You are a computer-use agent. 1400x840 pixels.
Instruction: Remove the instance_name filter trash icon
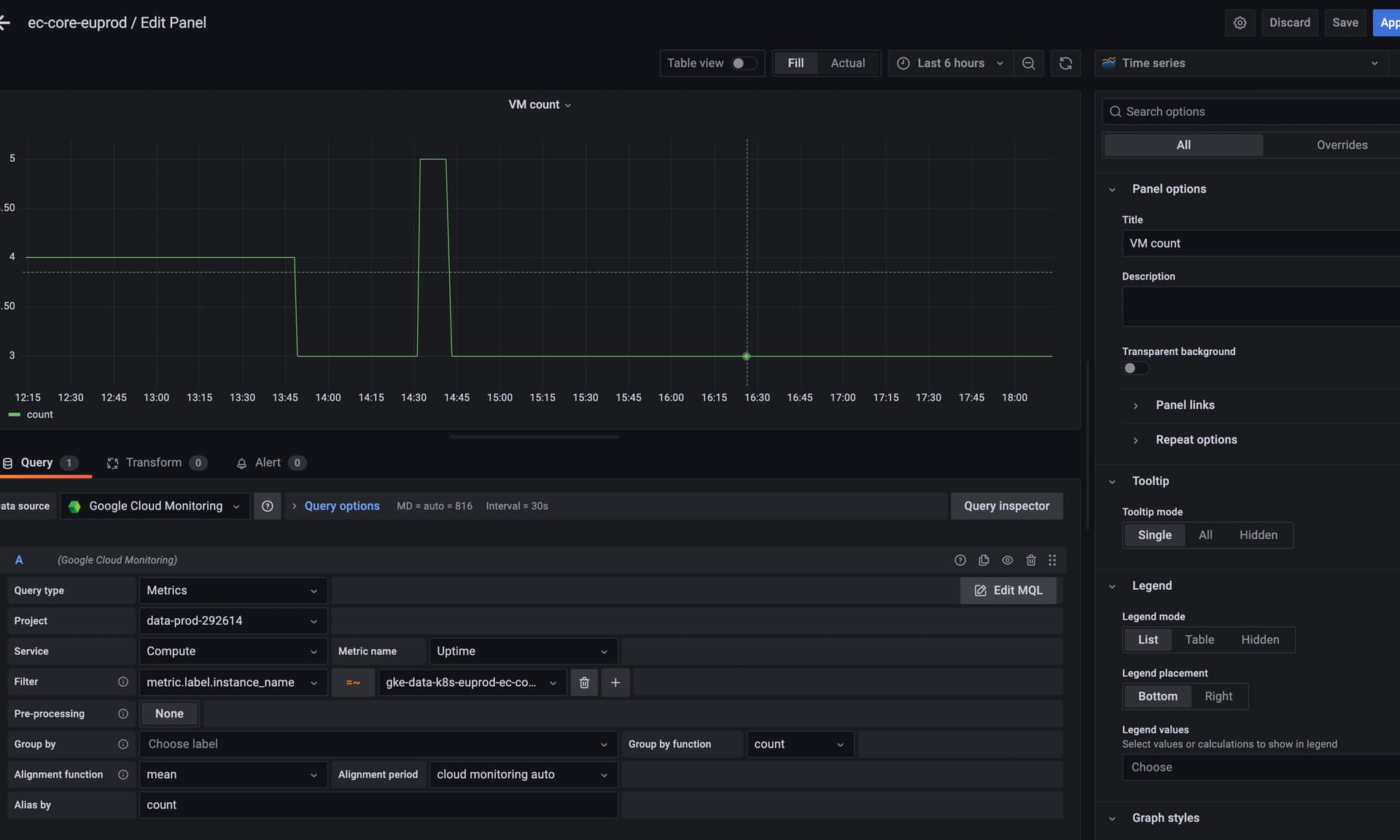[x=584, y=682]
